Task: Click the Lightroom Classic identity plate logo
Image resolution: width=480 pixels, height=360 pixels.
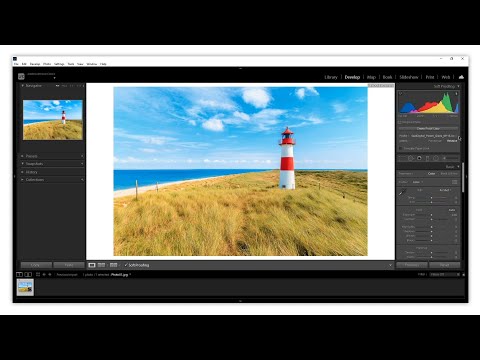Action: pos(21,76)
